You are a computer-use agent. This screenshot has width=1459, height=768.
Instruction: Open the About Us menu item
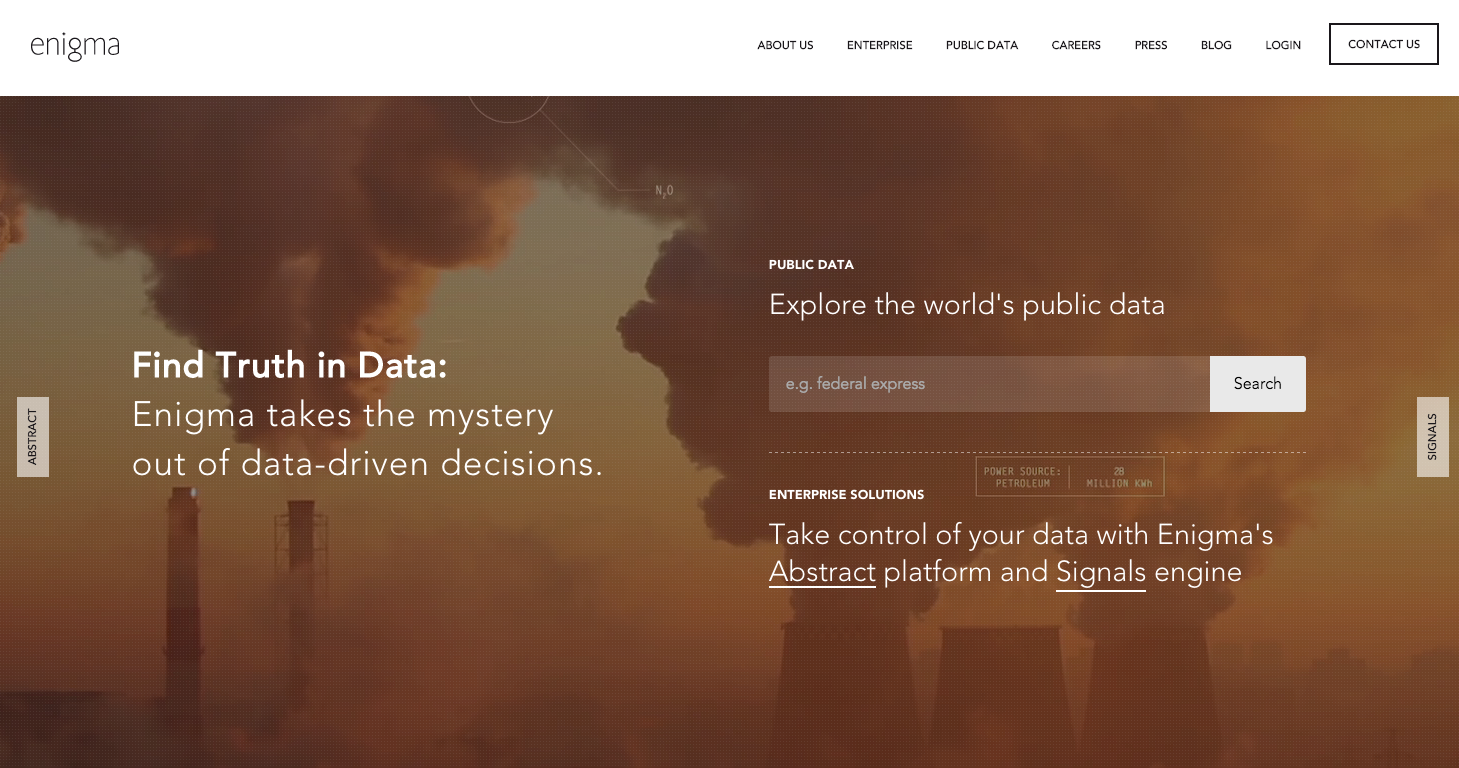[x=785, y=45]
